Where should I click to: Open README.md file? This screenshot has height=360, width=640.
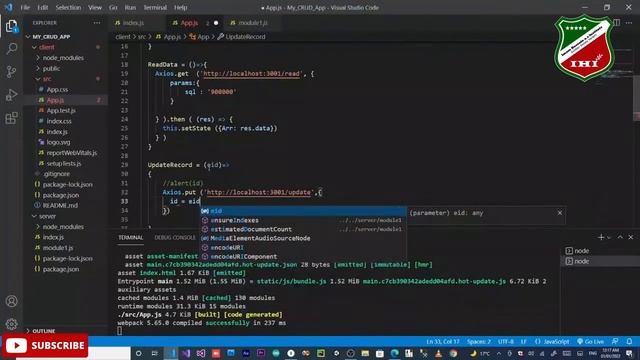pos(60,205)
